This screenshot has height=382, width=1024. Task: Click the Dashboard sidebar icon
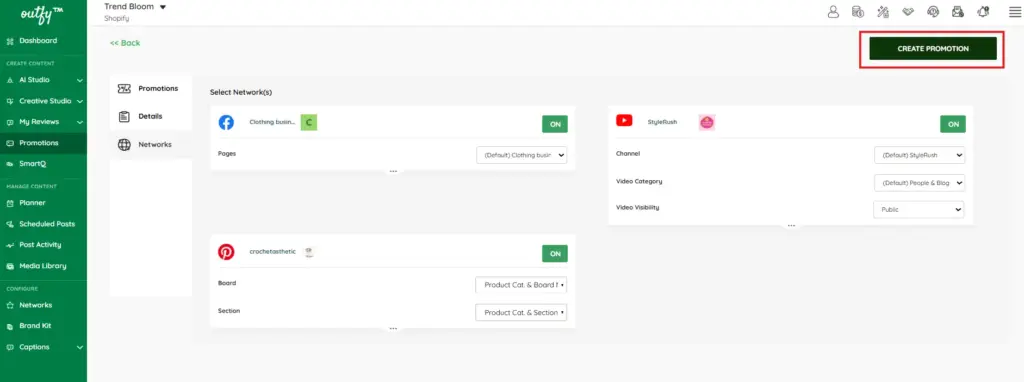[x=10, y=41]
